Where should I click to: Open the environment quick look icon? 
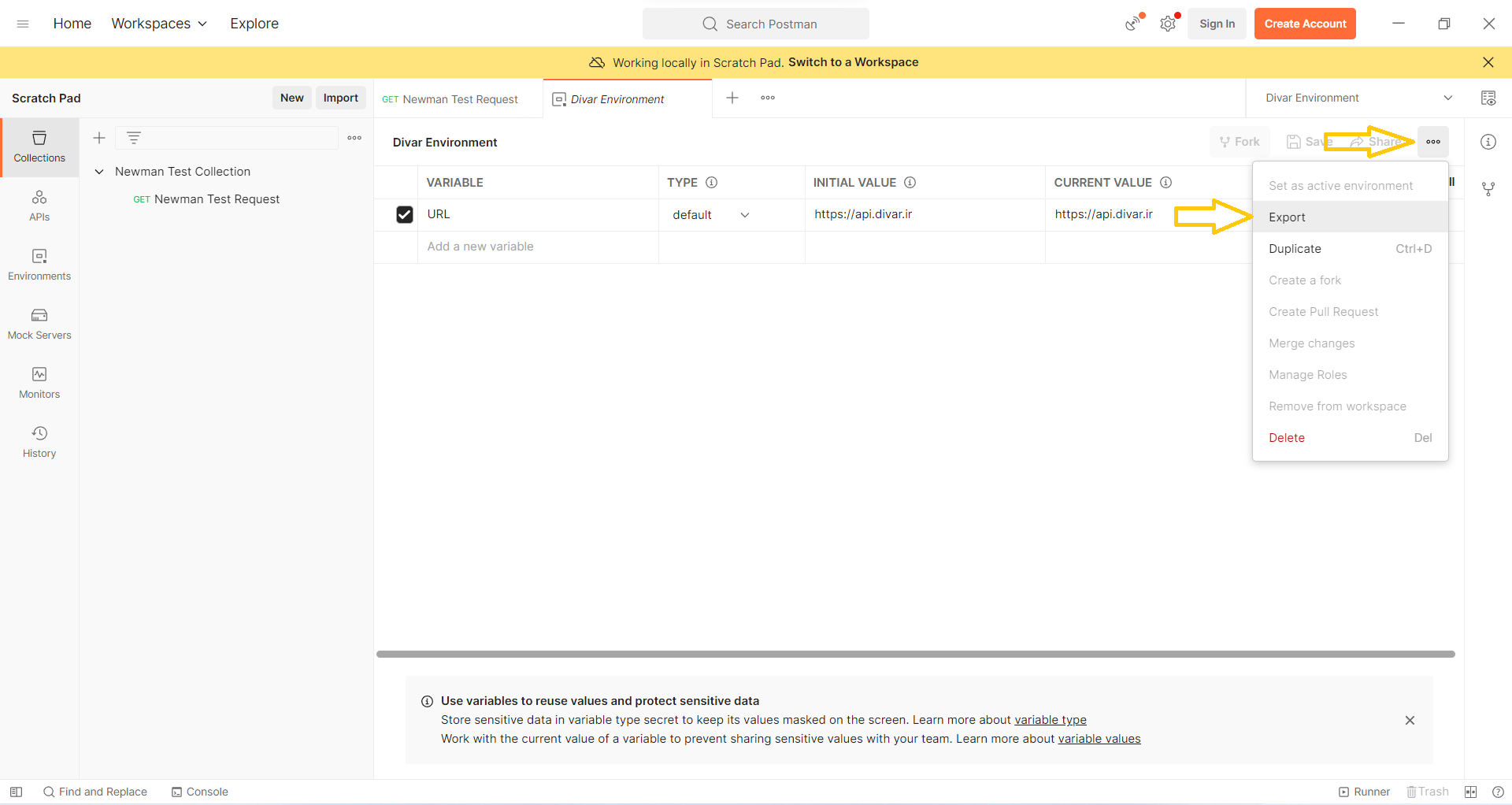click(1488, 98)
